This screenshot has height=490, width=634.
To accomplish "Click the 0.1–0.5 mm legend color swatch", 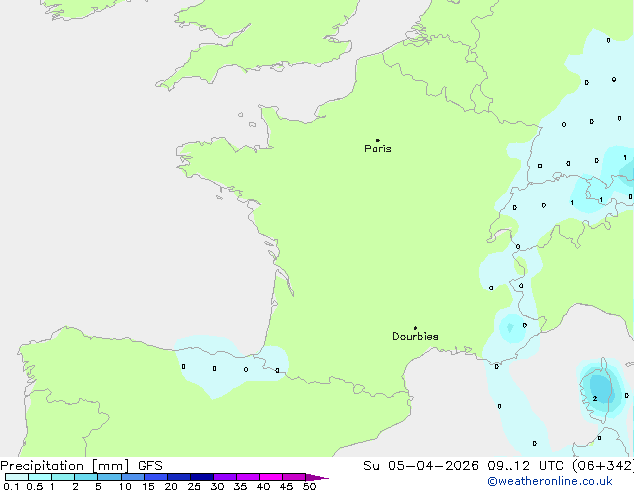I will coord(17,477).
